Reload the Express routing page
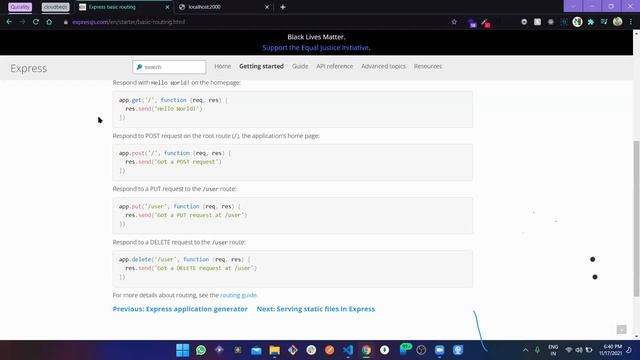Screen dimensions: 640x360 (36, 22)
